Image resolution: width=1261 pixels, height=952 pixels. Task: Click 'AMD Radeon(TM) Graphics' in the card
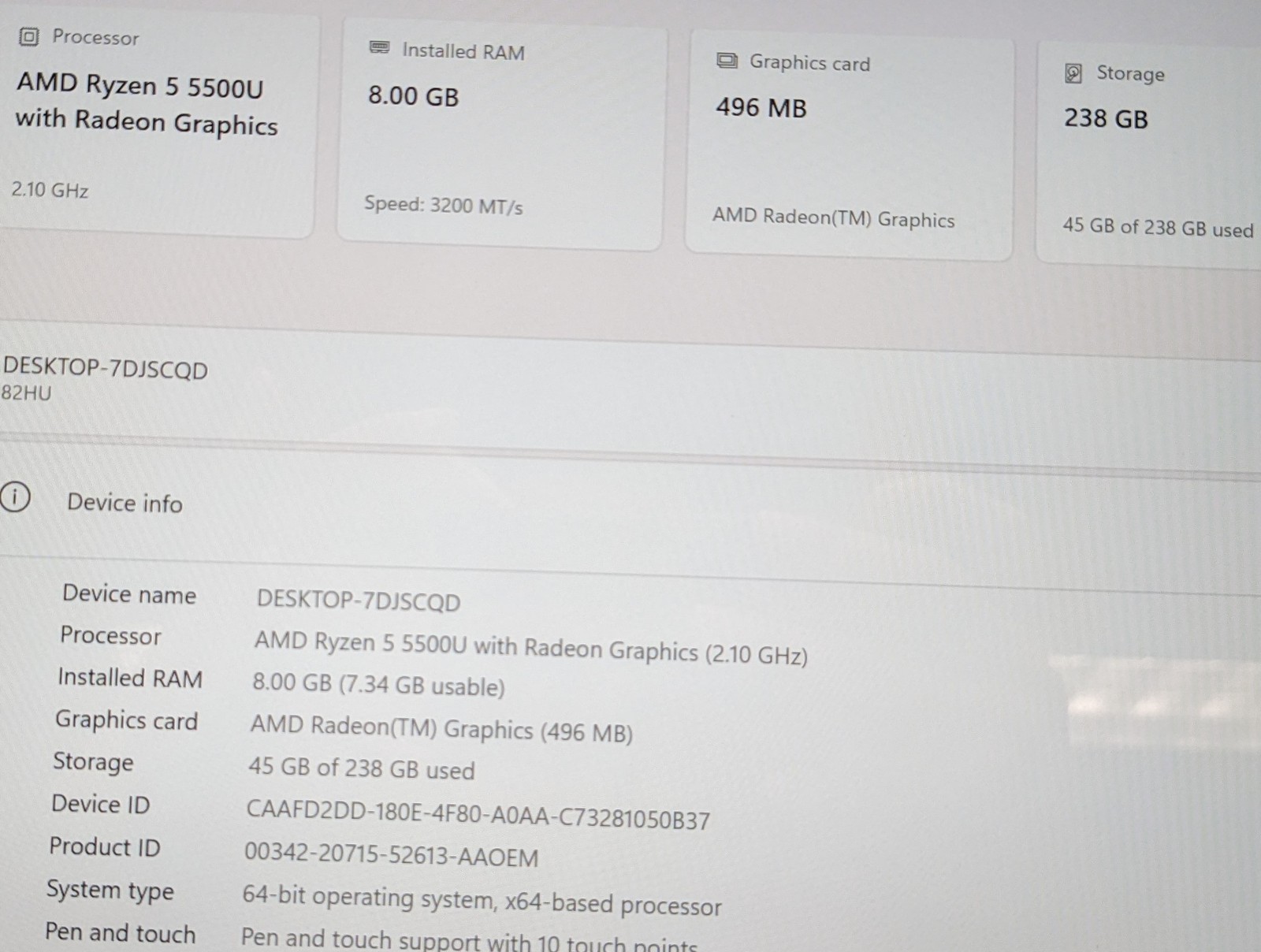tap(834, 218)
